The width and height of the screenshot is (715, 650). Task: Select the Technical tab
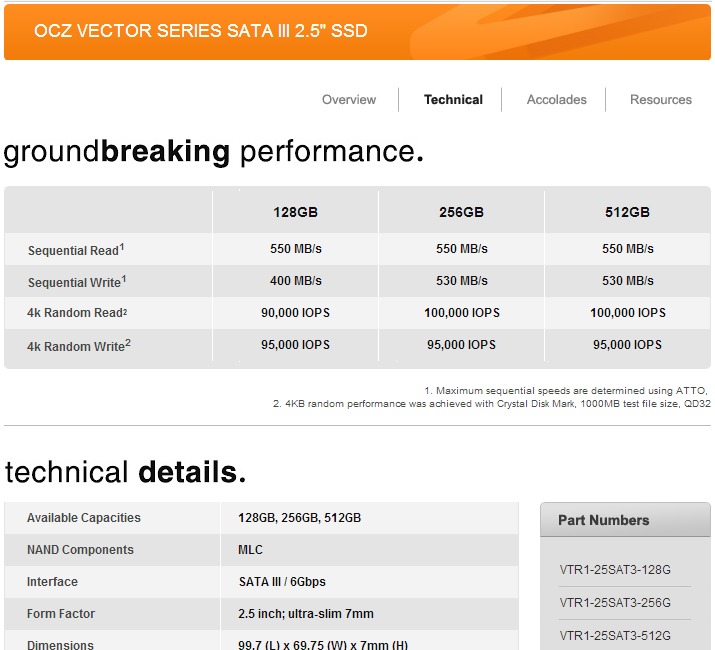click(453, 100)
